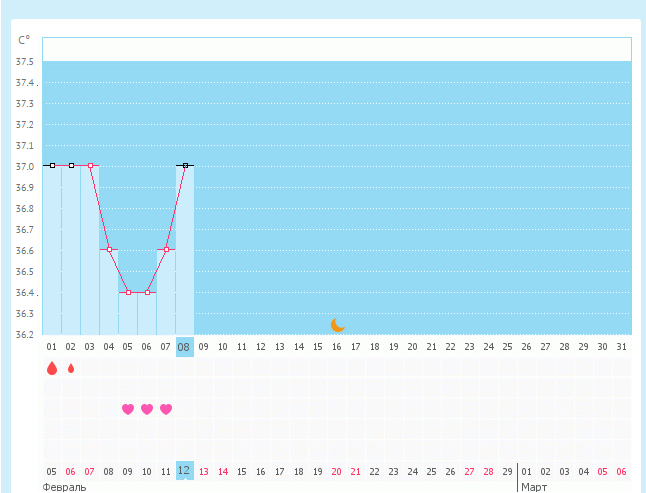
Task: Click the small blood drop on cycle day 02
Action: point(71,368)
